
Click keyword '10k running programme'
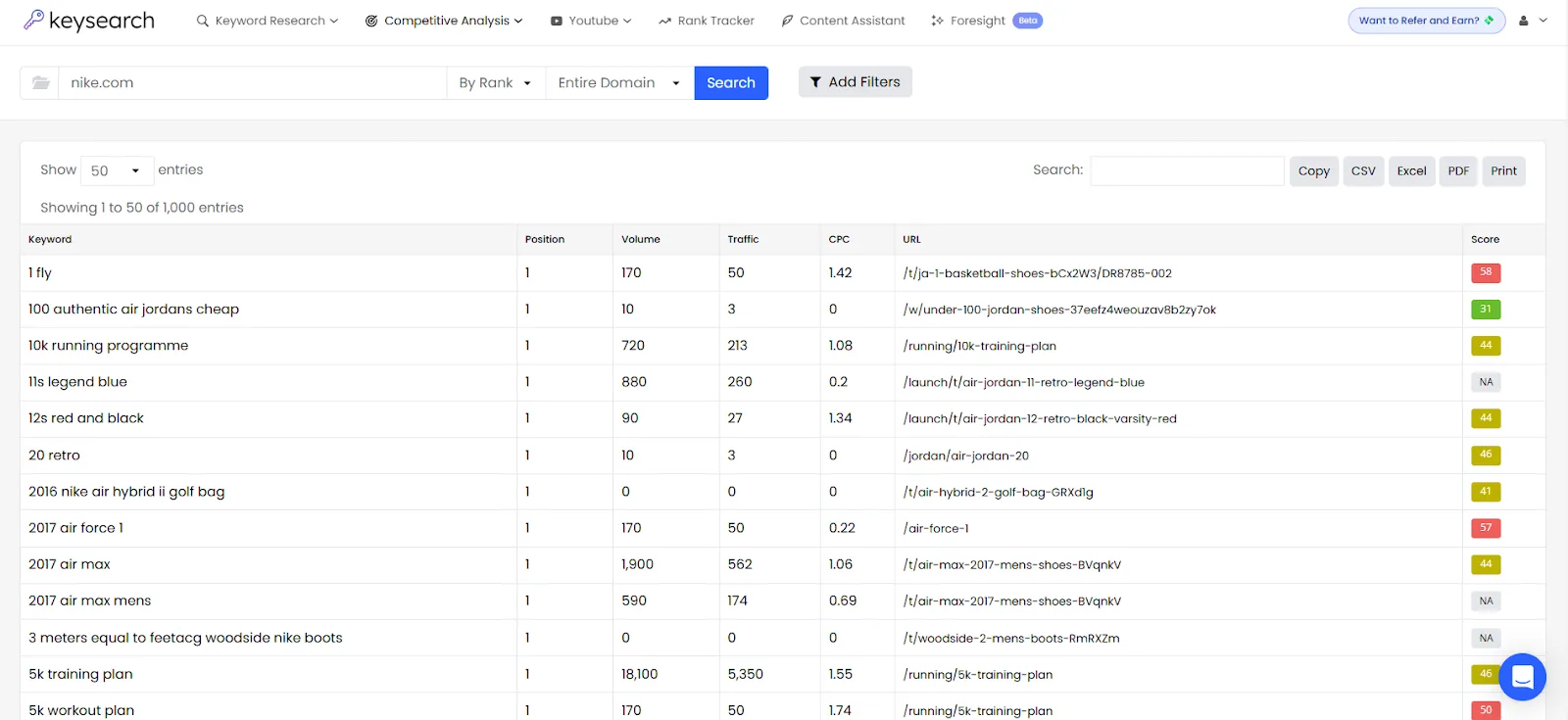[x=109, y=346]
